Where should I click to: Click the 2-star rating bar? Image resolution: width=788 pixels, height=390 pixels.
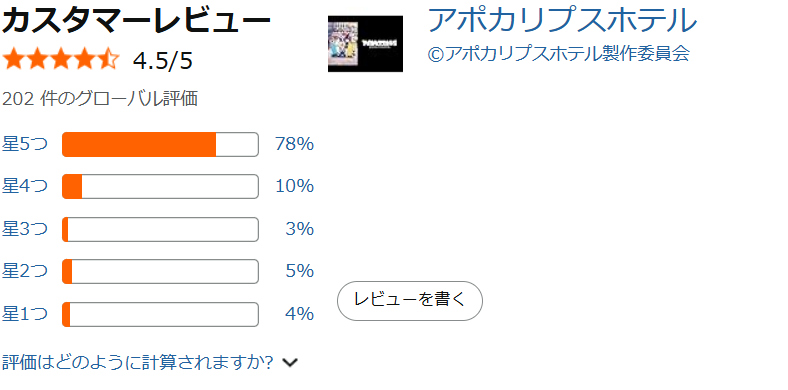tap(160, 271)
